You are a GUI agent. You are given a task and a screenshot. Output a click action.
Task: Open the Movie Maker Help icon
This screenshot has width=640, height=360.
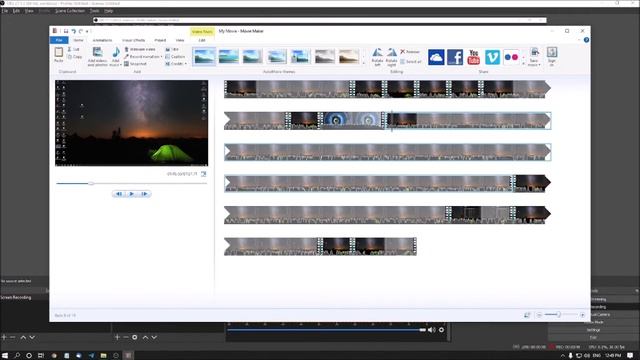click(586, 40)
